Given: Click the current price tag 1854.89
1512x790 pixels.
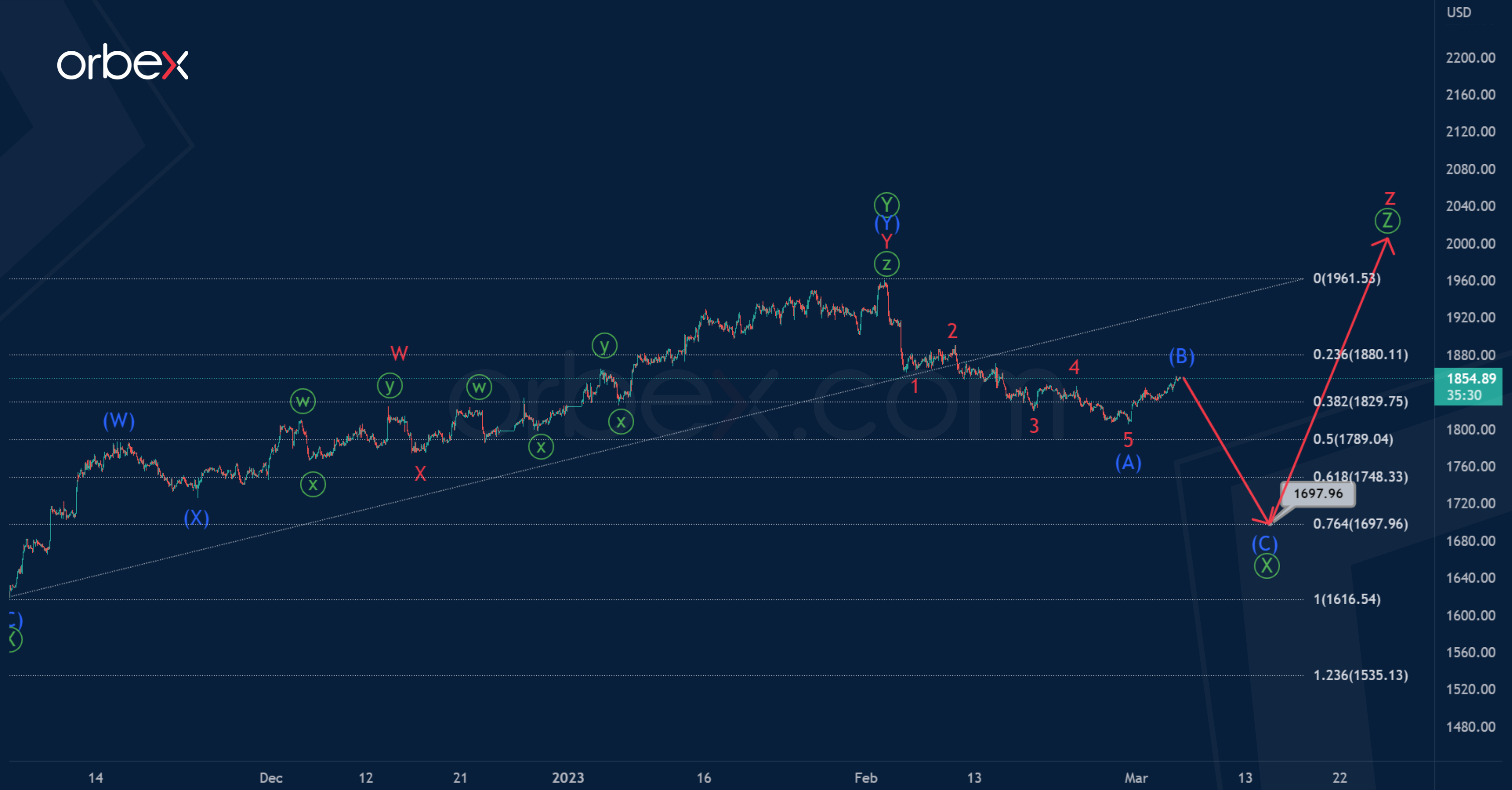Looking at the screenshot, I should pyautogui.click(x=1468, y=386).
